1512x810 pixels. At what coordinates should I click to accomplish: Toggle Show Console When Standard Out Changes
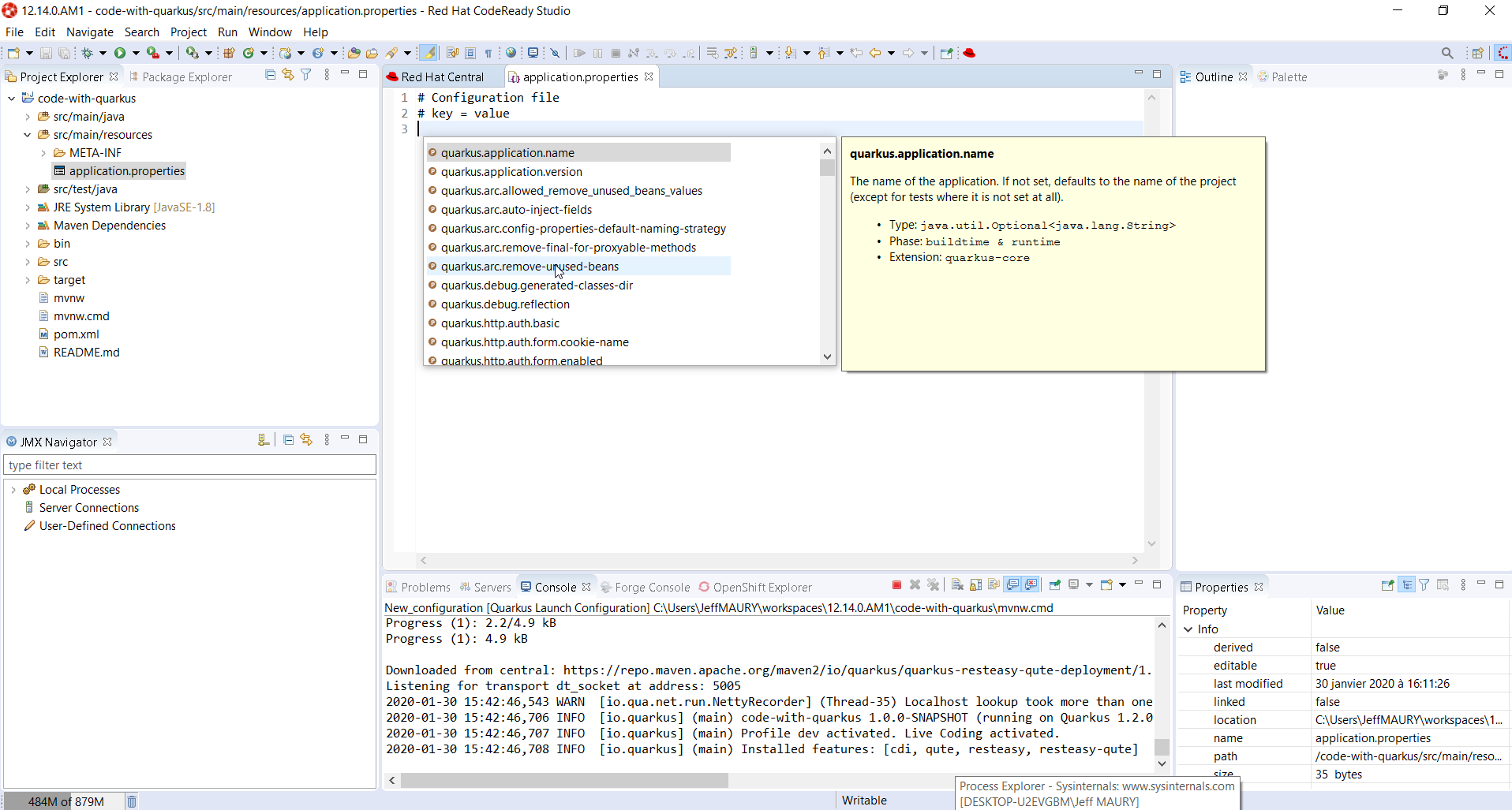click(1012, 584)
